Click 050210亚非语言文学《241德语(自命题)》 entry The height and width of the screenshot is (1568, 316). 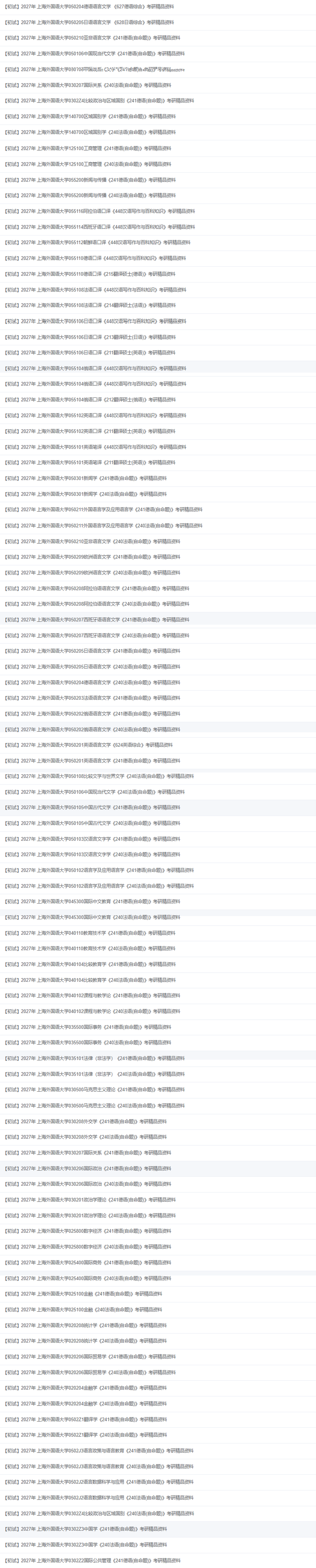pos(93,38)
